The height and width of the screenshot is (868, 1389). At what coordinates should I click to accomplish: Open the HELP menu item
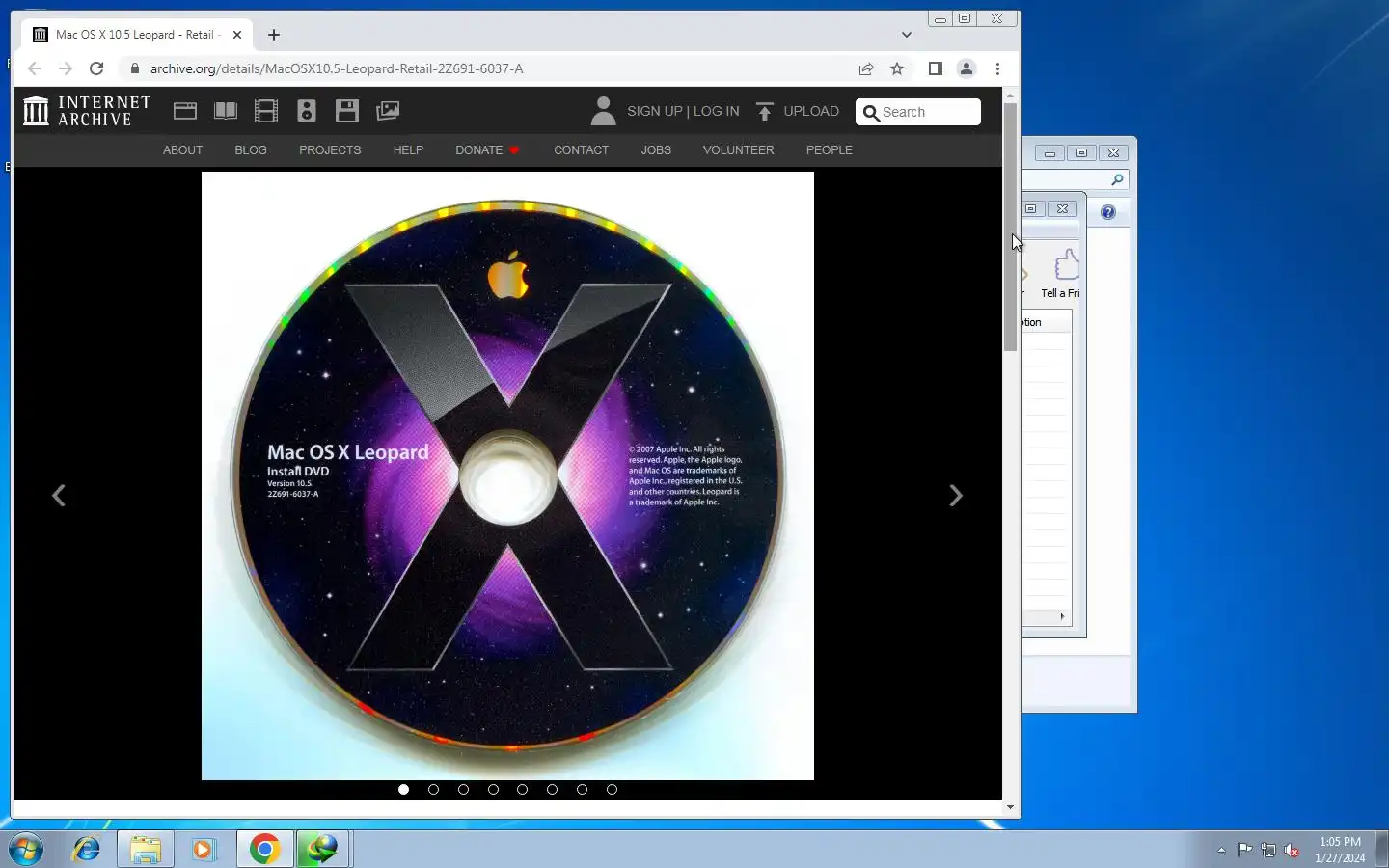(x=408, y=150)
